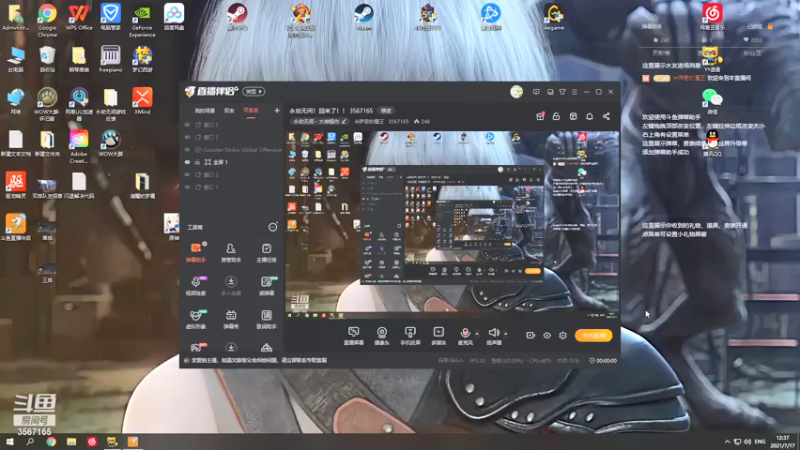This screenshot has width=800, height=450.
Task: Select the Counter-Strike: Global Offensive source row
Action: point(232,149)
